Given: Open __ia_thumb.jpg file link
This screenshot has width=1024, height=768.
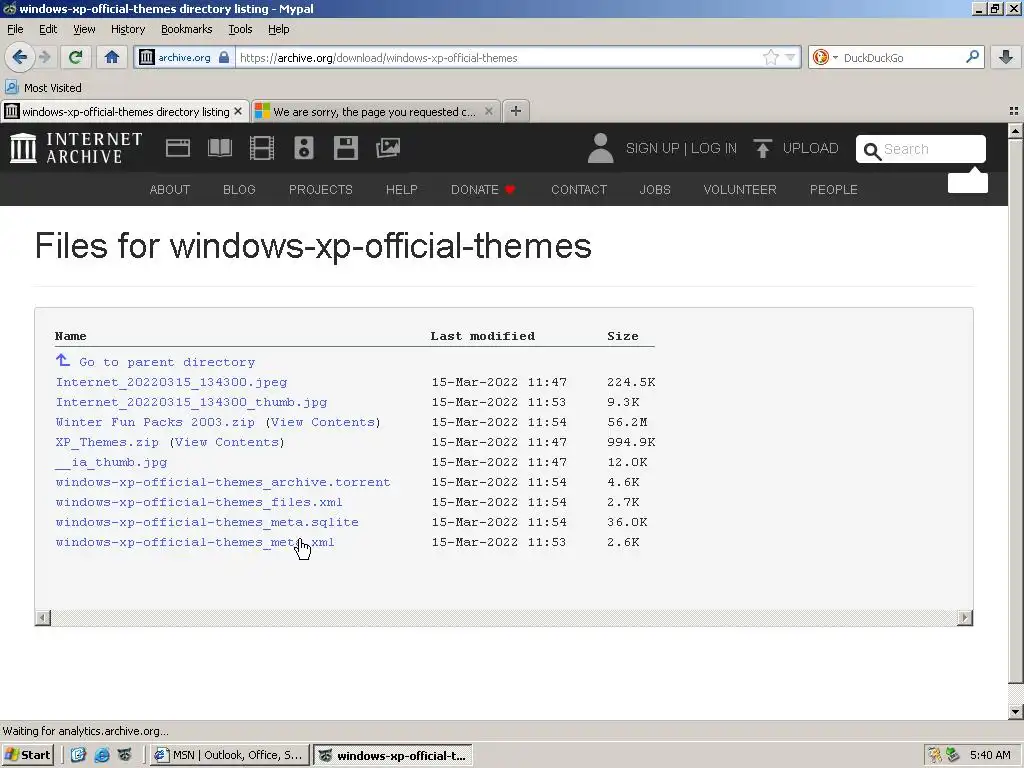Looking at the screenshot, I should point(111,462).
